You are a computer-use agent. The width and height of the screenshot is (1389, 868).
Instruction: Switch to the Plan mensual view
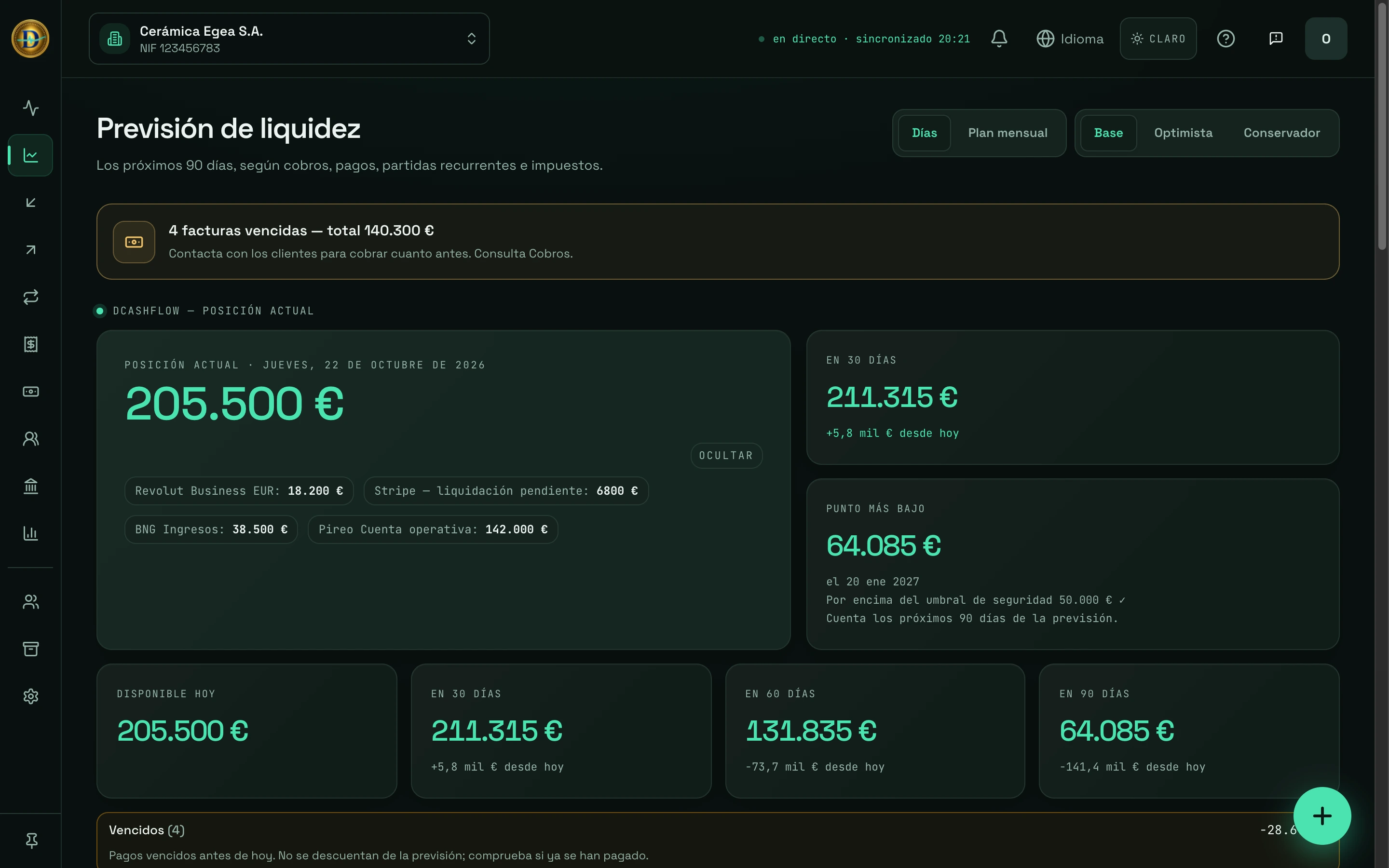coord(1008,133)
